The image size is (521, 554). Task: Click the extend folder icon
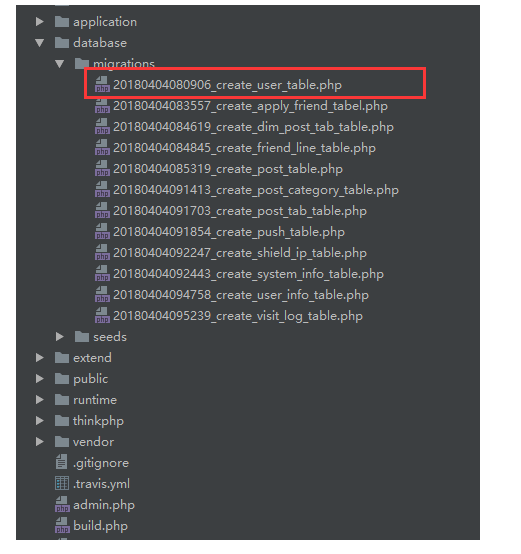pos(62,358)
